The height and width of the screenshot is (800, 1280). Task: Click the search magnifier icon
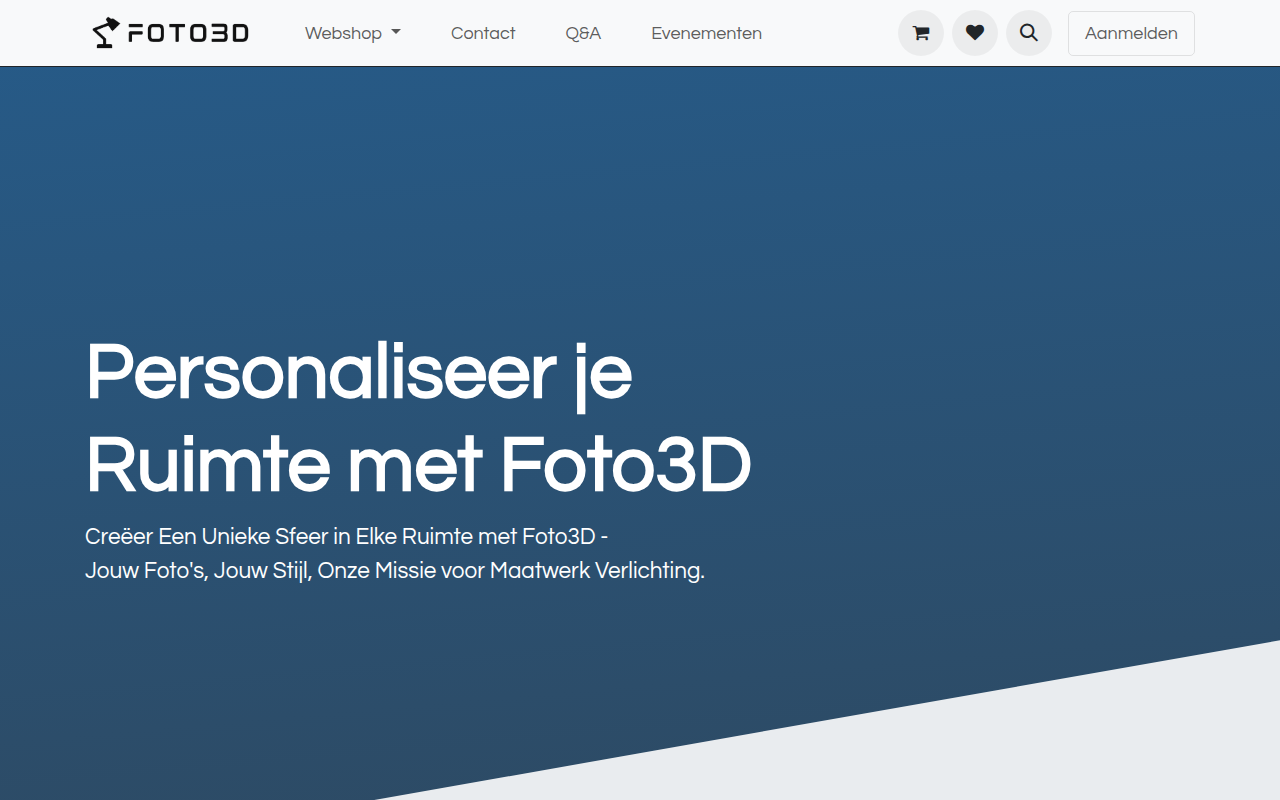pos(1029,33)
